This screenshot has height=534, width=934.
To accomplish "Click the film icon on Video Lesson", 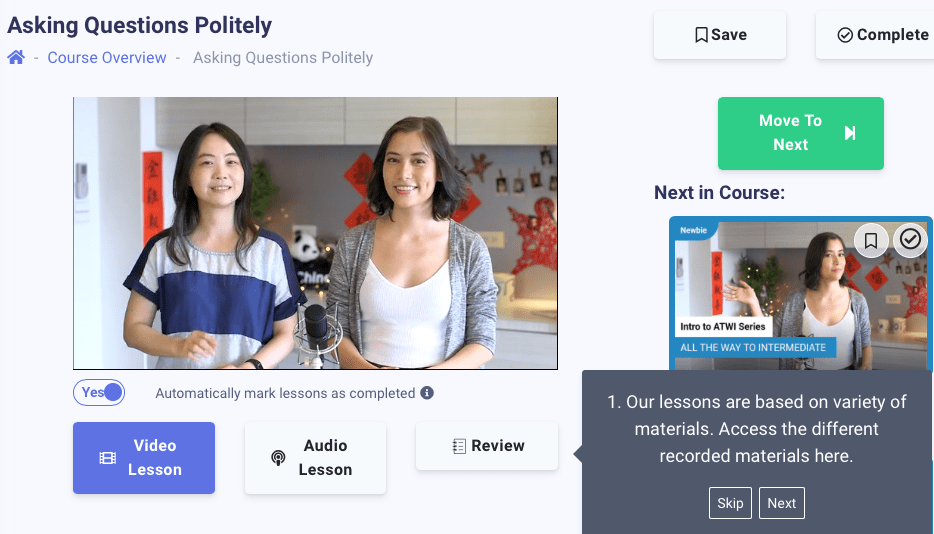I will (x=108, y=458).
